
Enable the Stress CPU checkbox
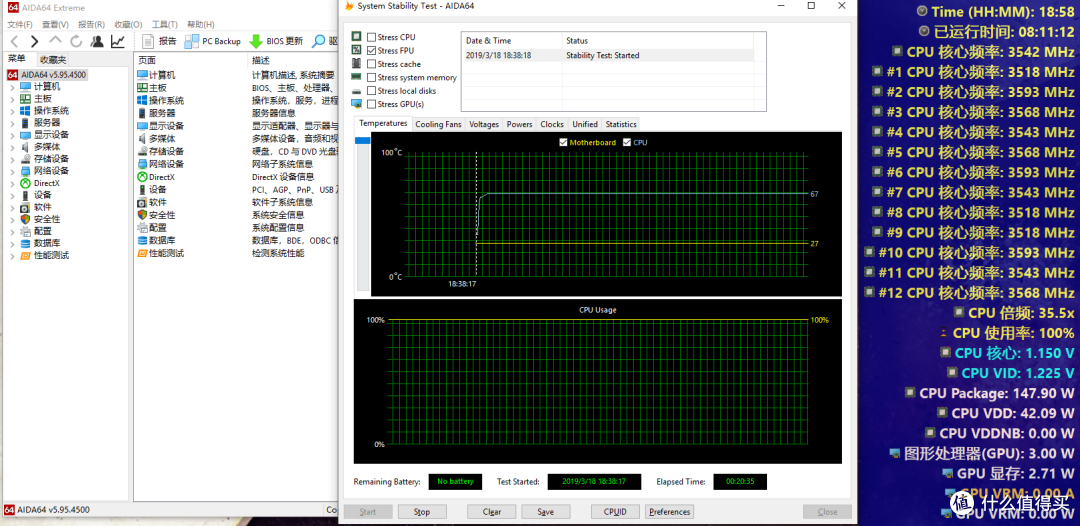click(372, 37)
